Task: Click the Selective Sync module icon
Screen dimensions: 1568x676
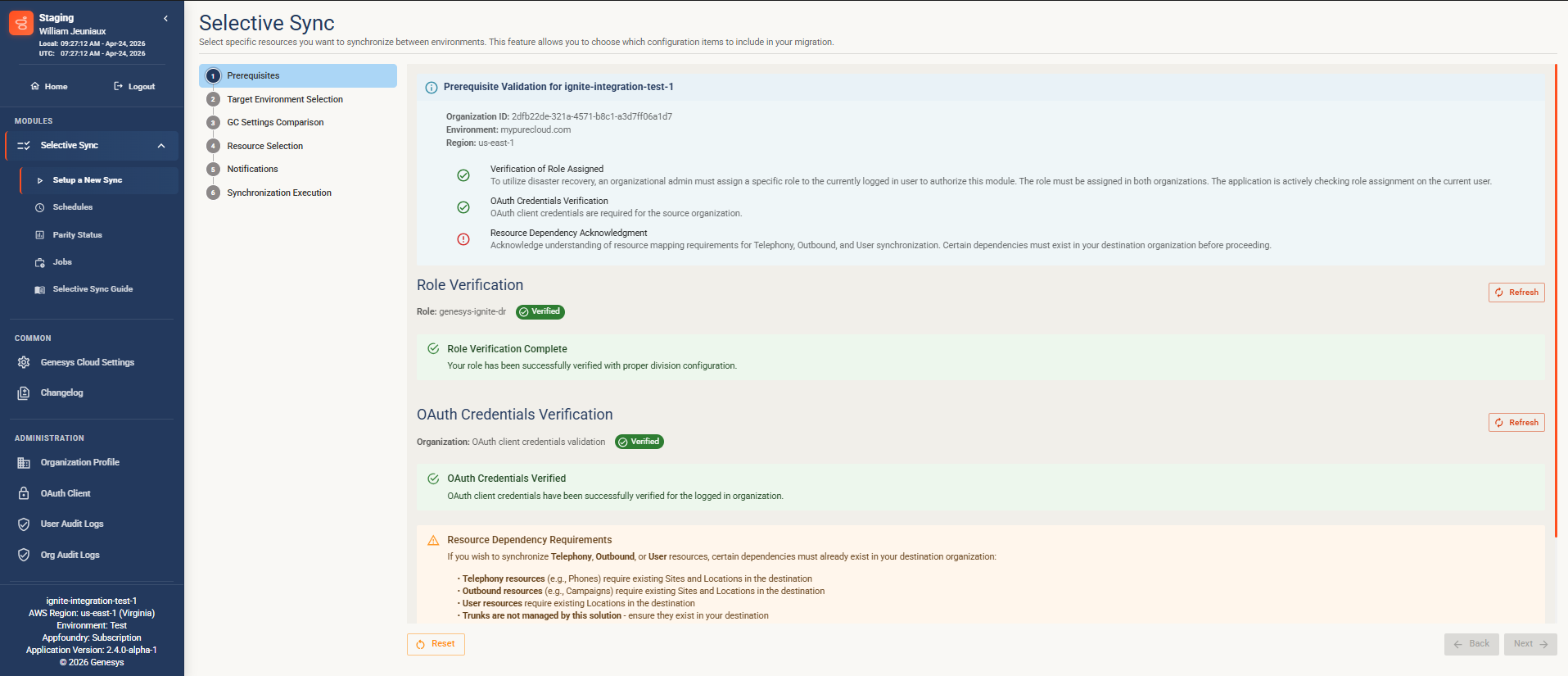Action: point(24,146)
